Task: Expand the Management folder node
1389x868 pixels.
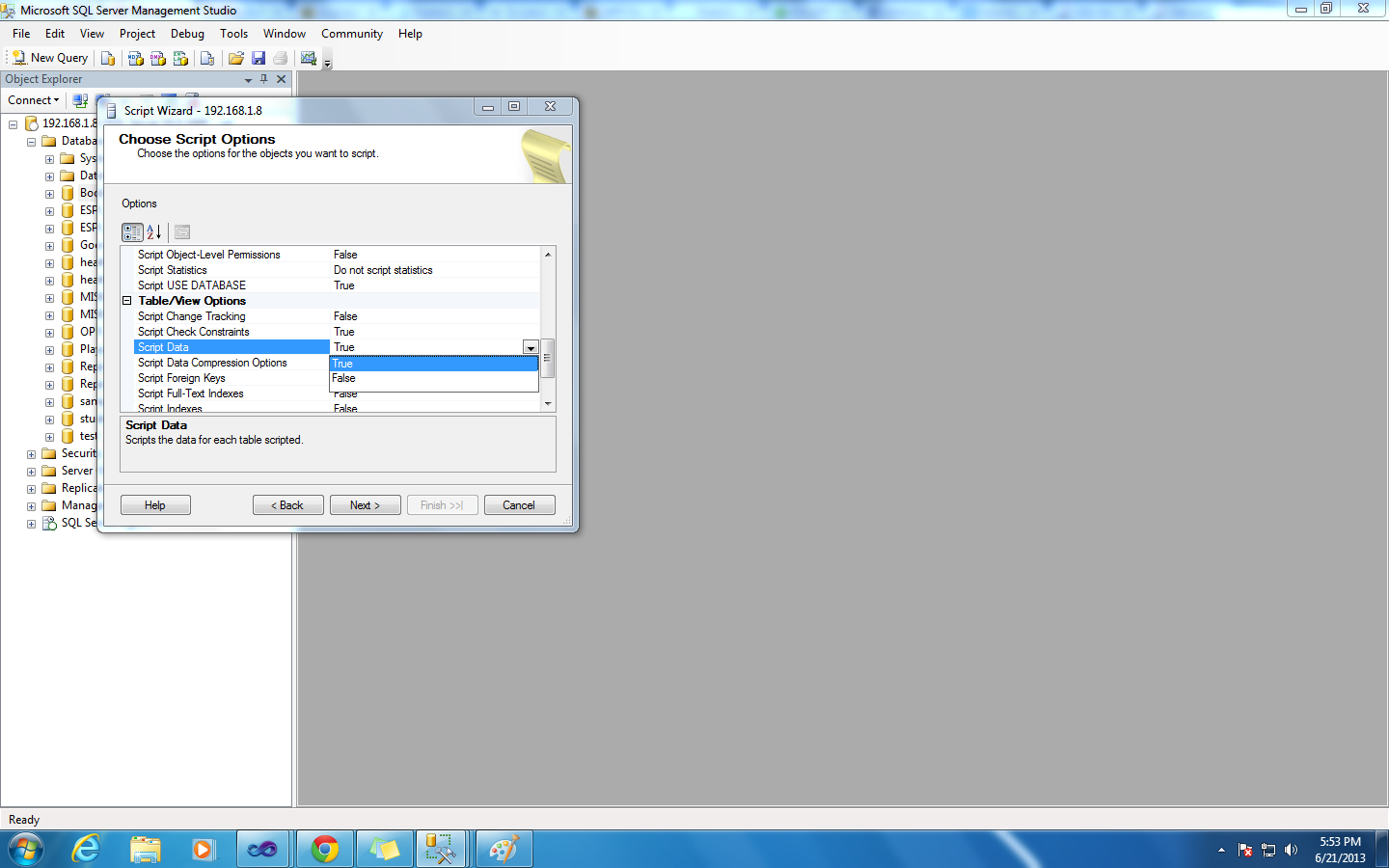Action: 31,506
